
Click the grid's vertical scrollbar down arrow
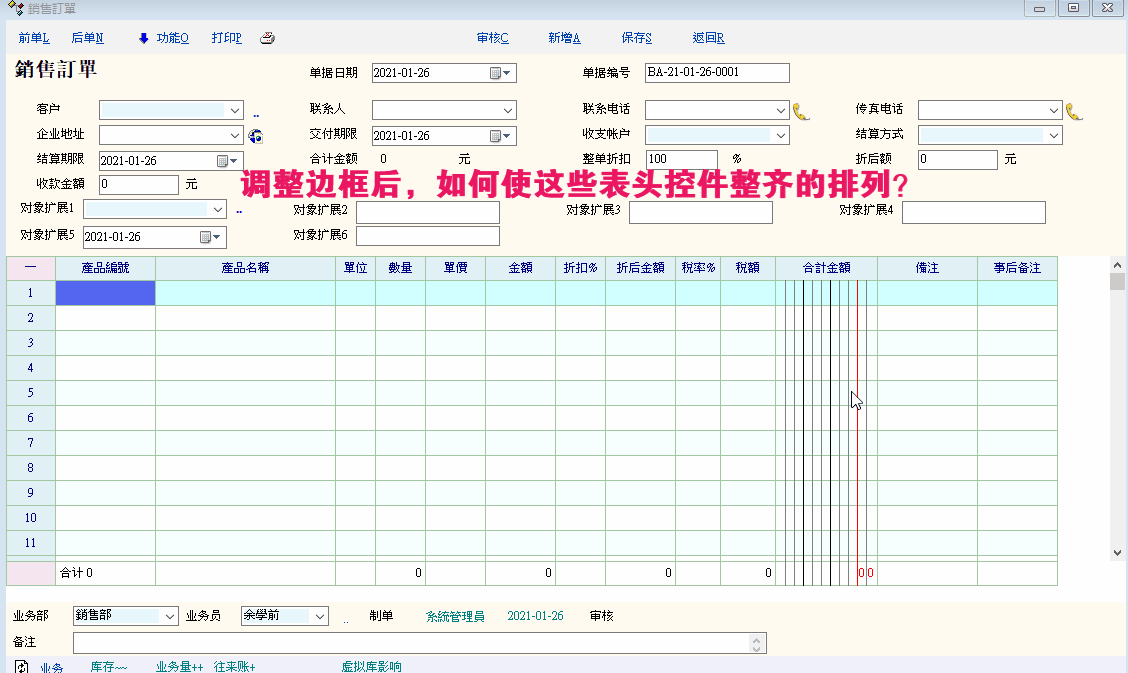coord(1117,552)
